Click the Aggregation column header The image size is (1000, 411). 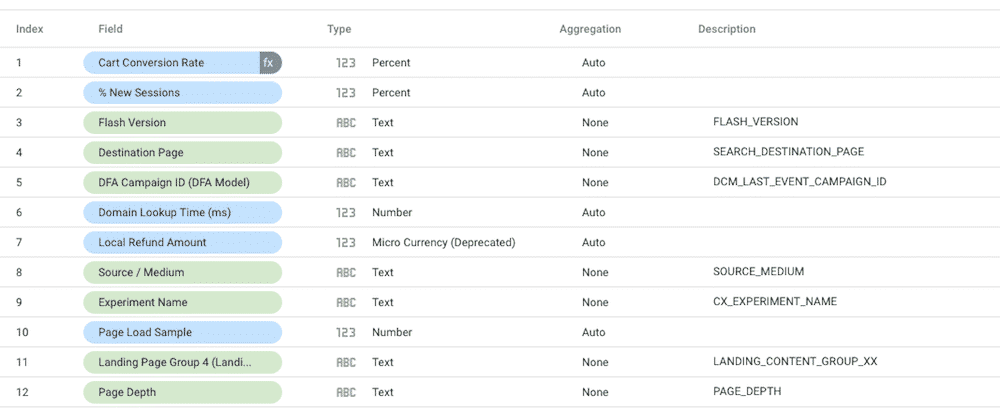coord(590,29)
